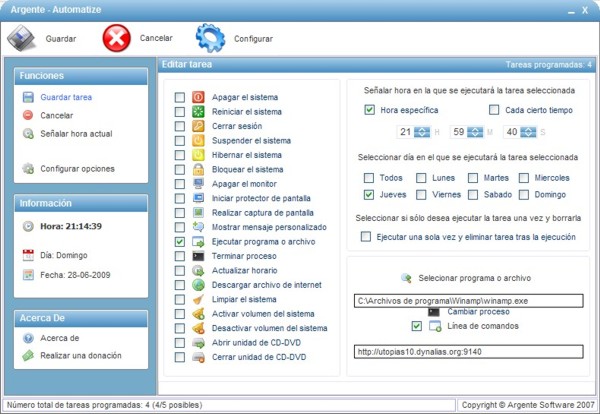Click the Ejecutar programa o archivo icon
The height and width of the screenshot is (414, 600).
point(198,241)
